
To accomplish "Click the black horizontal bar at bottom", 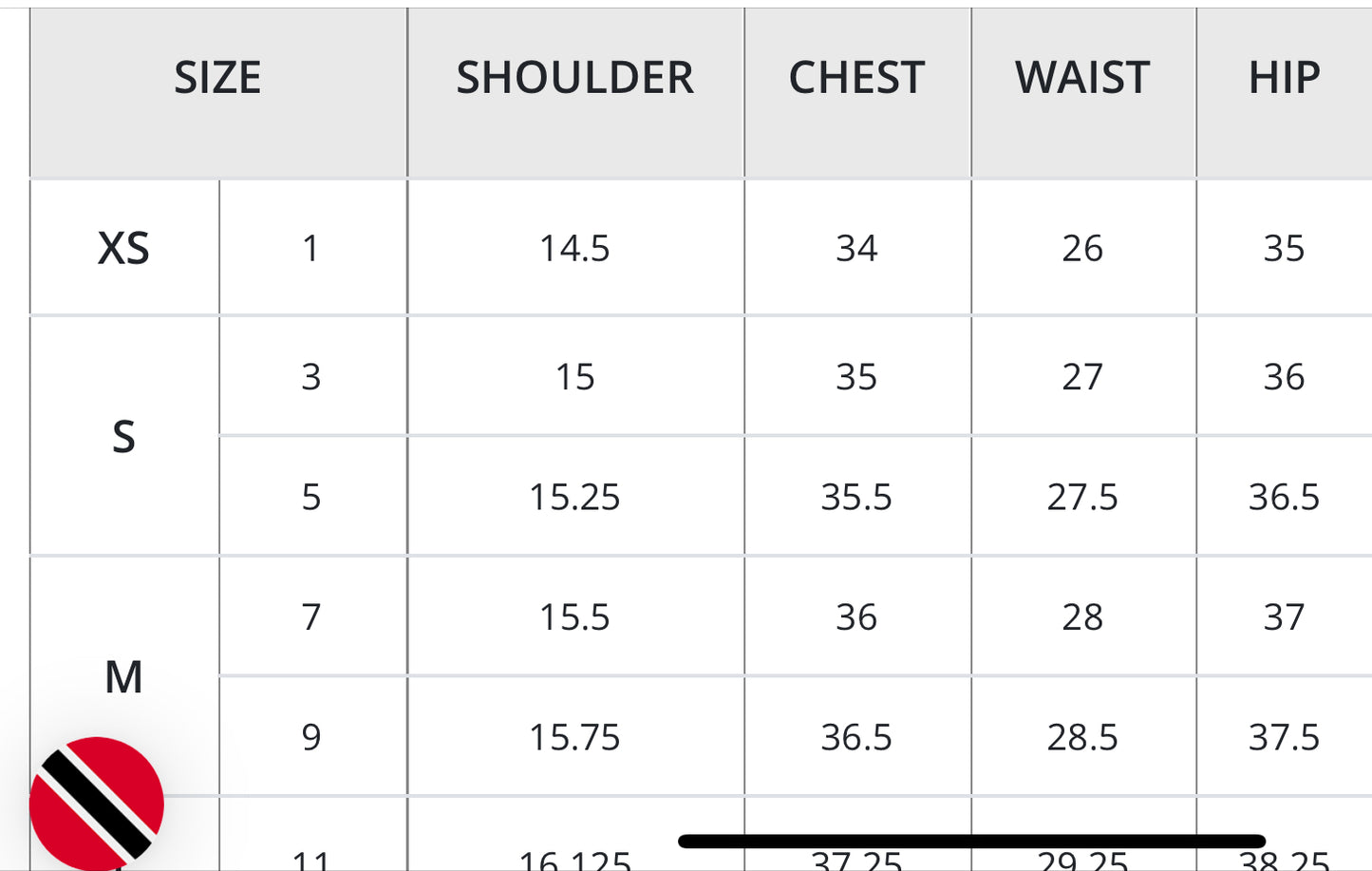I will tap(971, 841).
